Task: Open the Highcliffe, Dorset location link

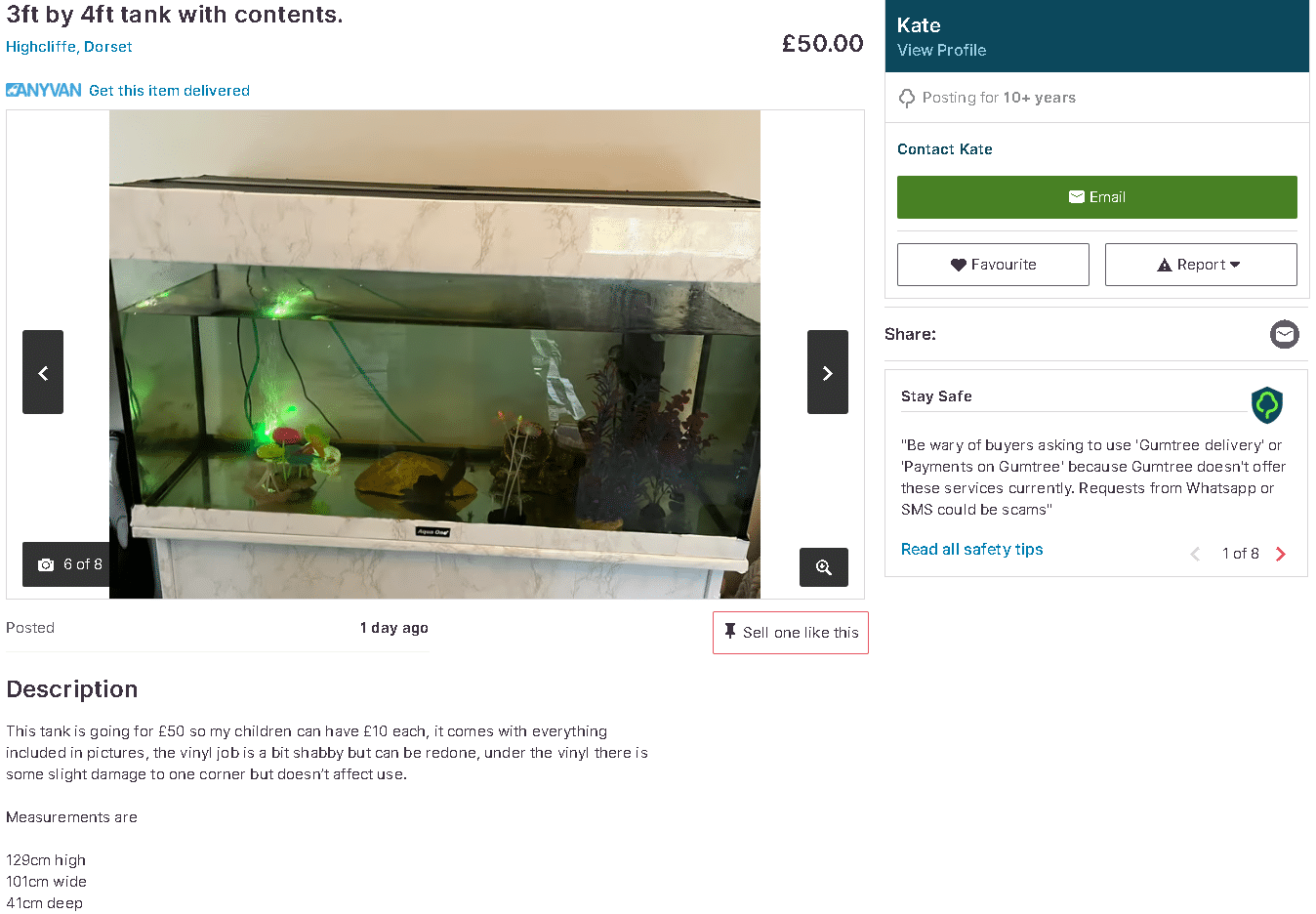Action: pyautogui.click(x=69, y=47)
